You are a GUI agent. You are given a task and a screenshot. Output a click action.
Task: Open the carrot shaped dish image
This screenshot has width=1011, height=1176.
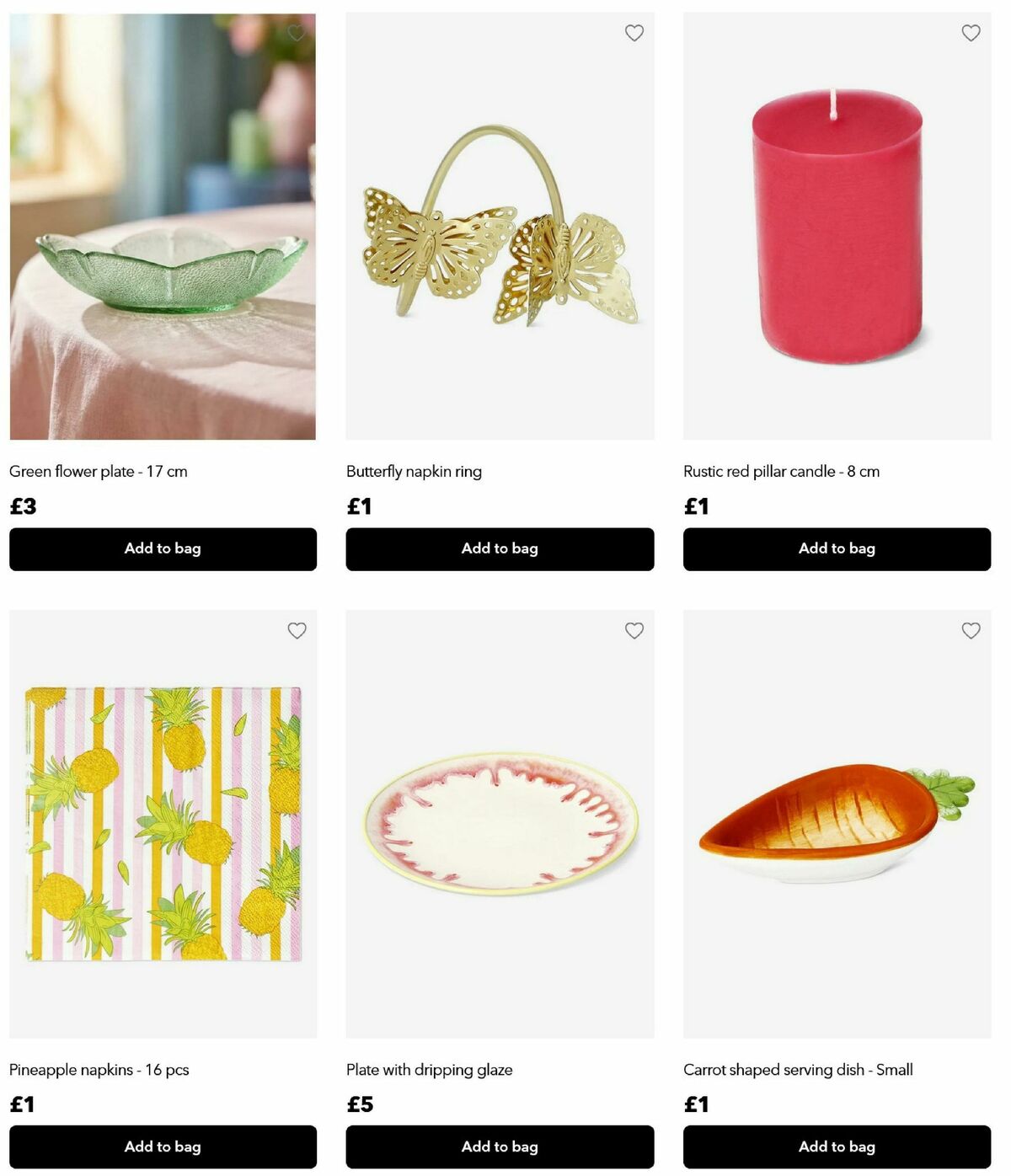pos(837,824)
